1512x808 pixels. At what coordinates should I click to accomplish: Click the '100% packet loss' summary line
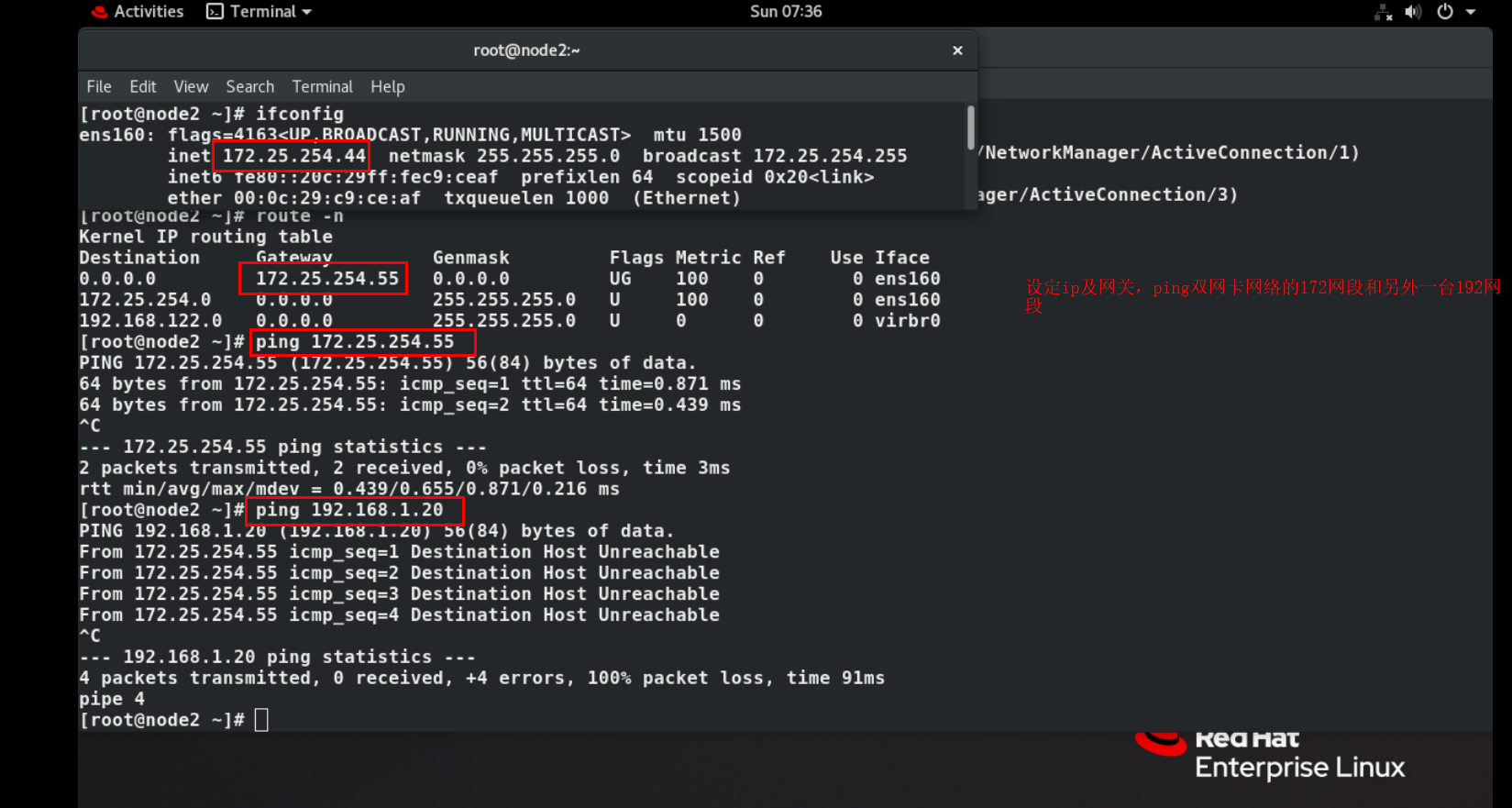(482, 678)
